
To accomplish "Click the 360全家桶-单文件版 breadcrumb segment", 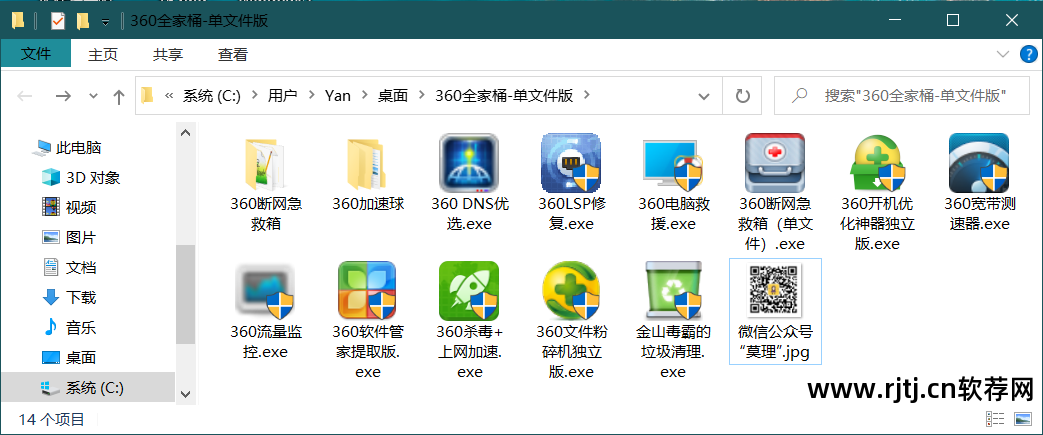I will click(504, 96).
